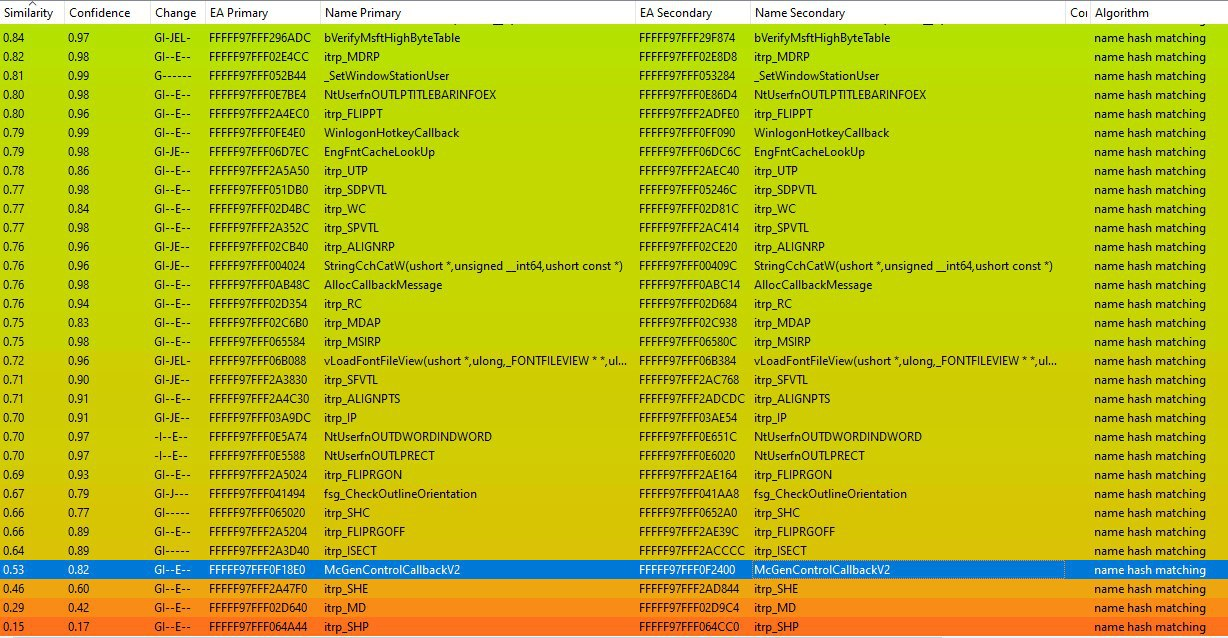Sort by the Similarity column header
This screenshot has height=638, width=1228.
coord(28,13)
